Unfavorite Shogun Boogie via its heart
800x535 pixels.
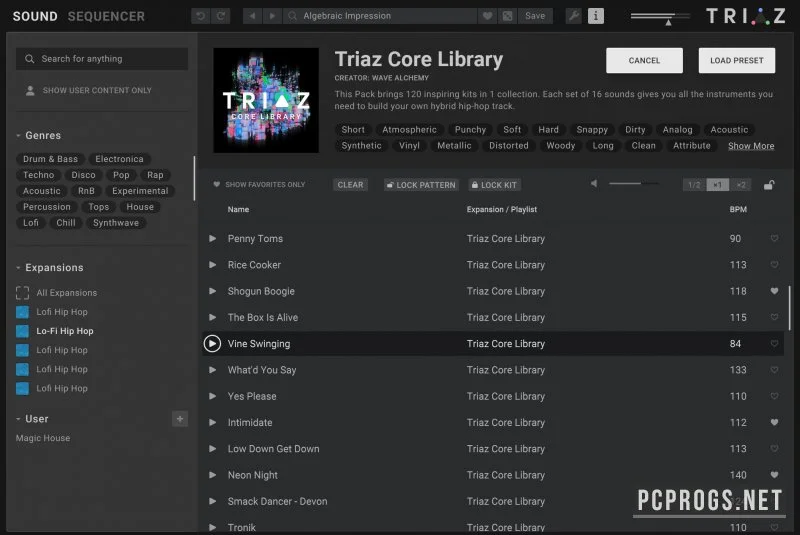(x=774, y=291)
